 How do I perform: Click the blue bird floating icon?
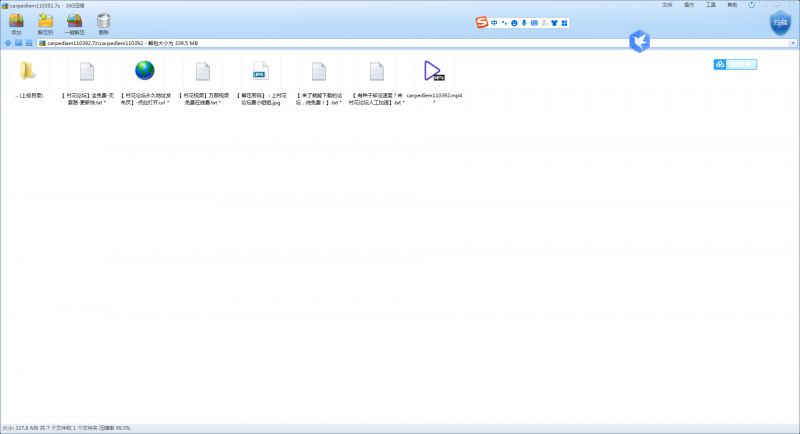pos(640,41)
